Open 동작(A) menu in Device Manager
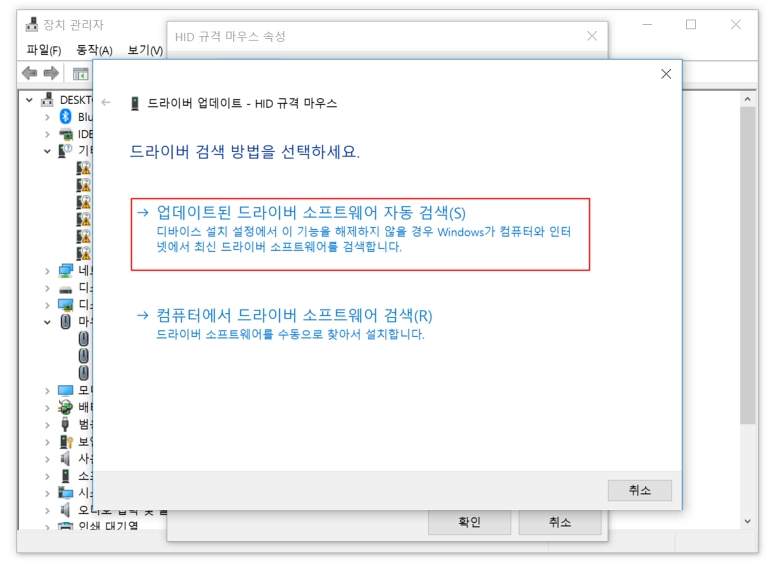The height and width of the screenshot is (562, 780). (94, 50)
